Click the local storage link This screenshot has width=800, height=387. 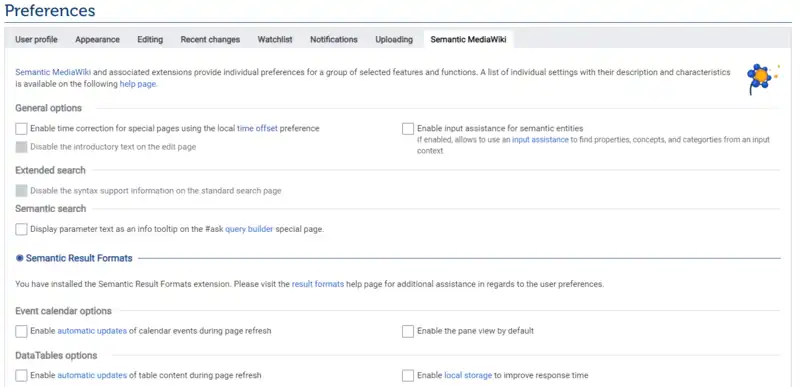tap(468, 375)
